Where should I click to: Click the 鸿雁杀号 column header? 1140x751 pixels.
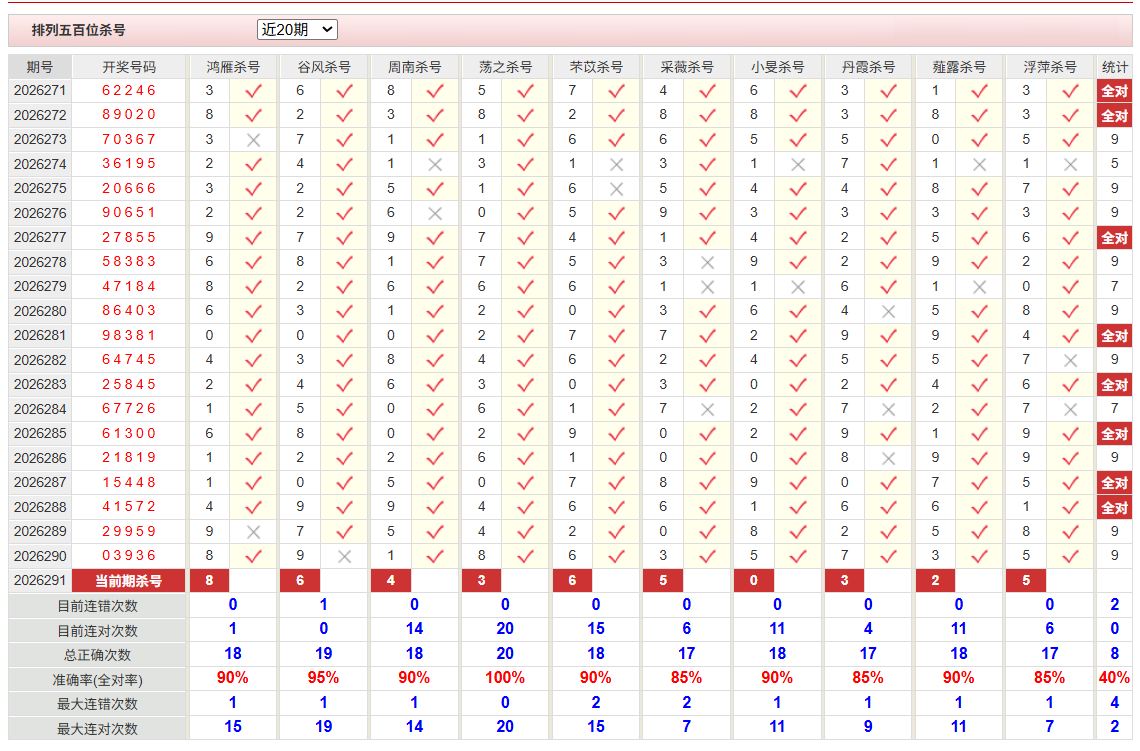[x=233, y=67]
